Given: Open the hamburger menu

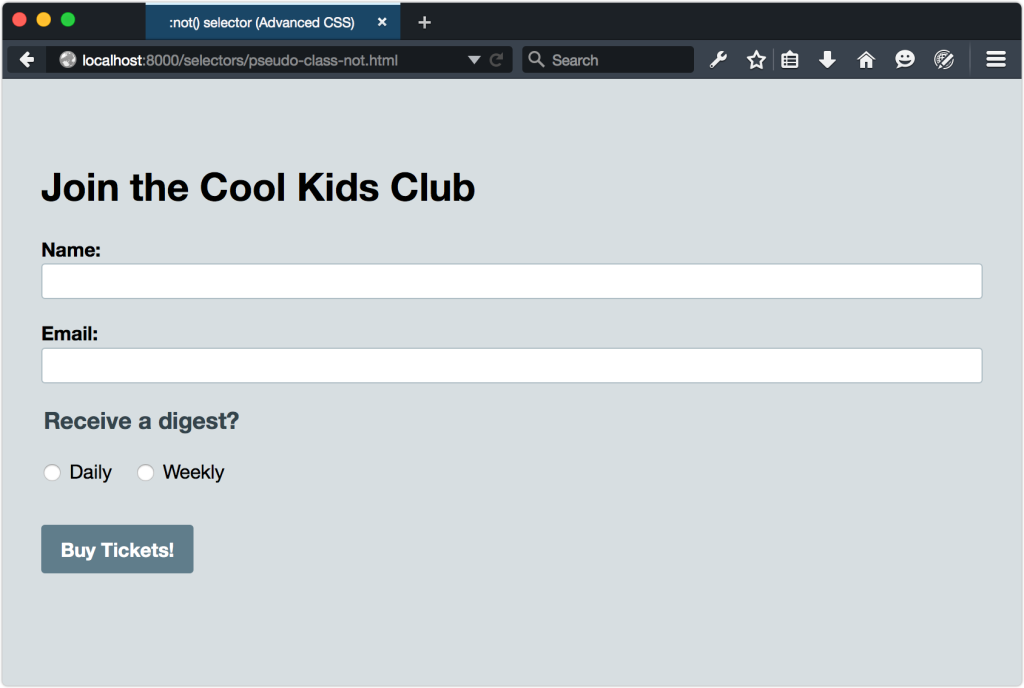Looking at the screenshot, I should 996,60.
